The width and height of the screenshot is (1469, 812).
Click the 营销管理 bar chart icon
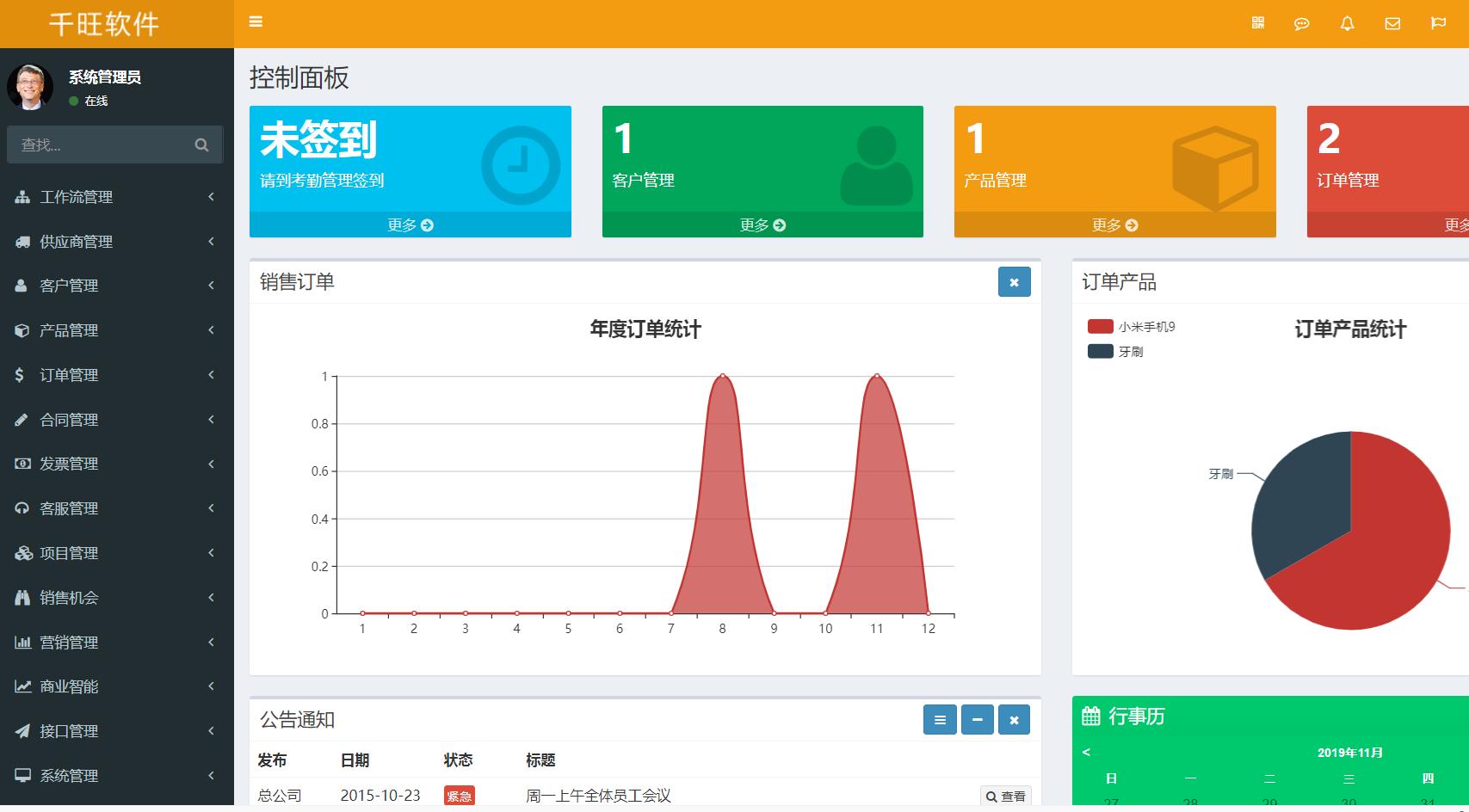[22, 643]
